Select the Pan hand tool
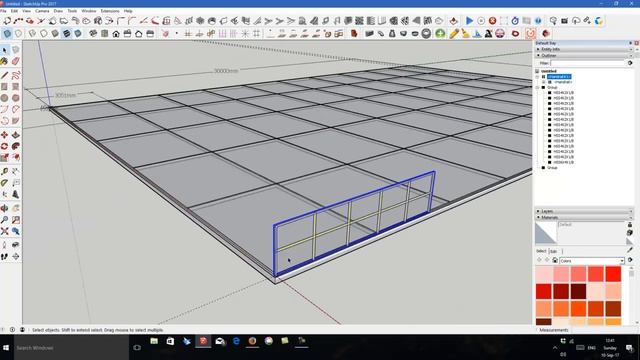This screenshot has height=360, width=640. [16, 208]
